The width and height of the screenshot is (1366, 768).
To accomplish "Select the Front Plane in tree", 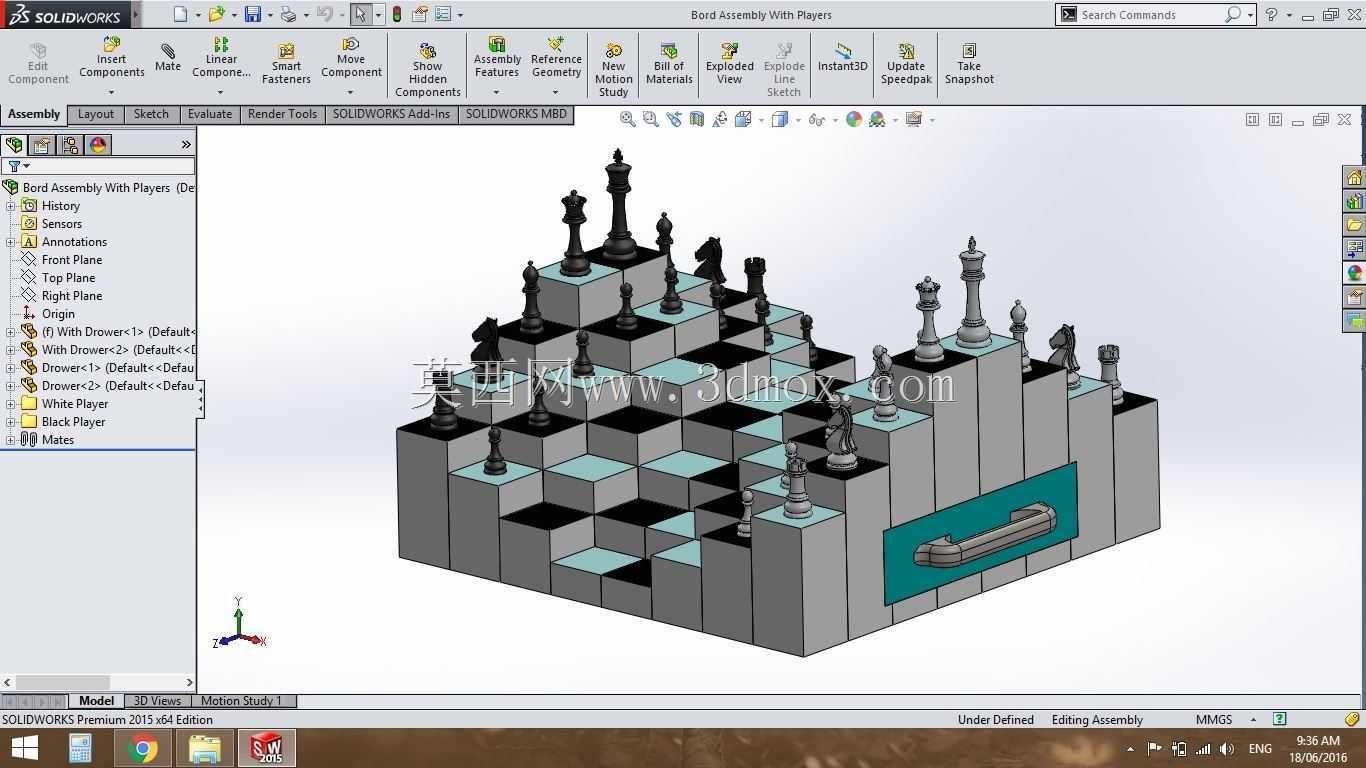I will [x=72, y=260].
